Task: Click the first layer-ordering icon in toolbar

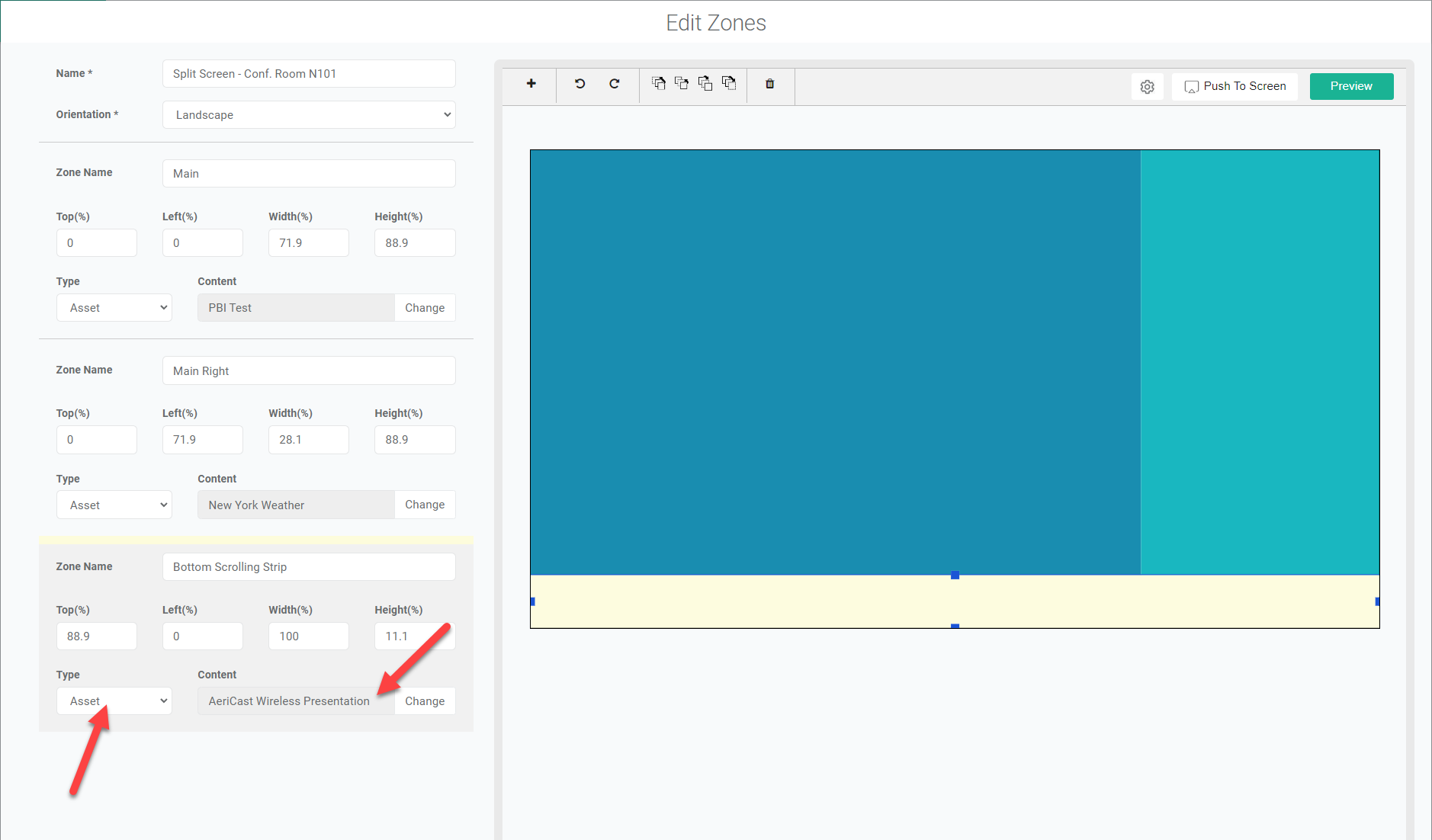Action: (659, 83)
